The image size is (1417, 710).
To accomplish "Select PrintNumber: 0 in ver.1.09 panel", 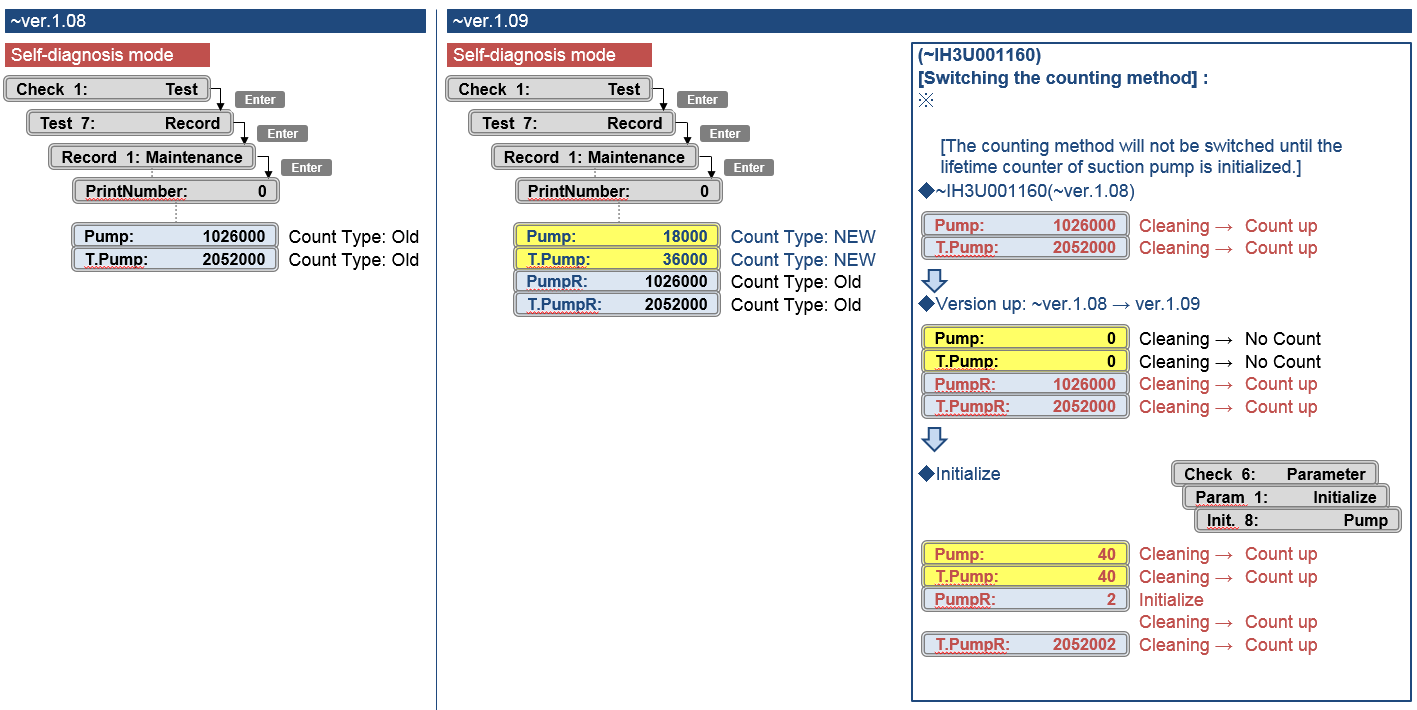I will tap(618, 191).
